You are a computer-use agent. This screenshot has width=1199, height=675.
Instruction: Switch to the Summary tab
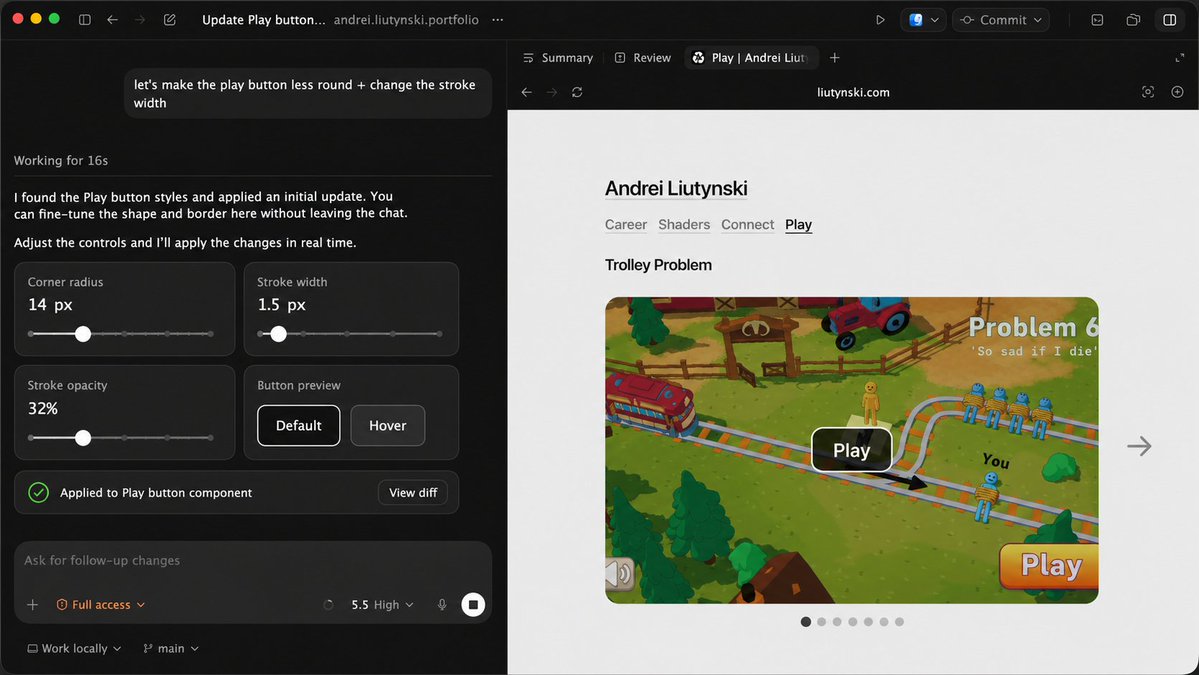pyautogui.click(x=558, y=57)
